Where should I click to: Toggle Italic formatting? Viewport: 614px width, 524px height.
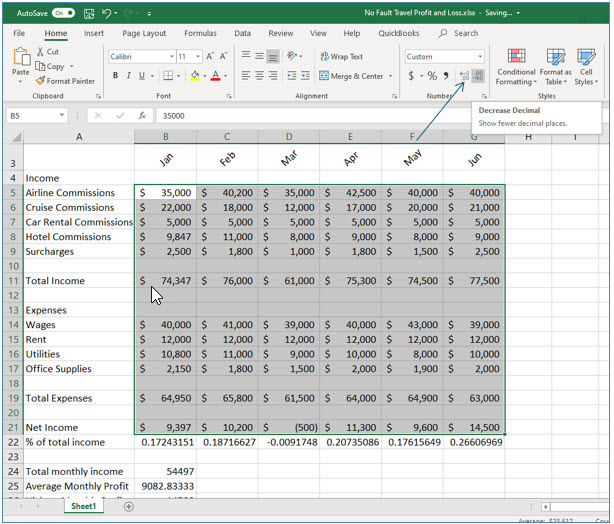point(128,76)
